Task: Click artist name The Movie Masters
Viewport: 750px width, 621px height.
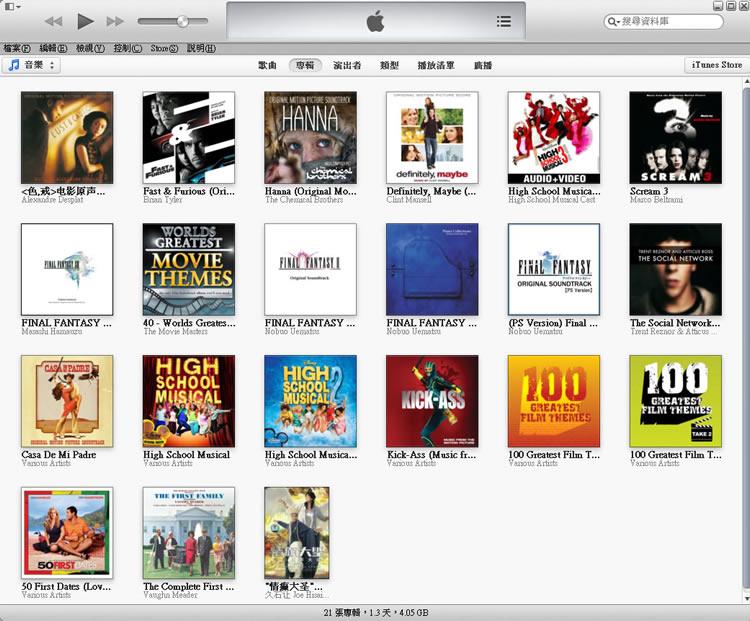Action: [176, 331]
